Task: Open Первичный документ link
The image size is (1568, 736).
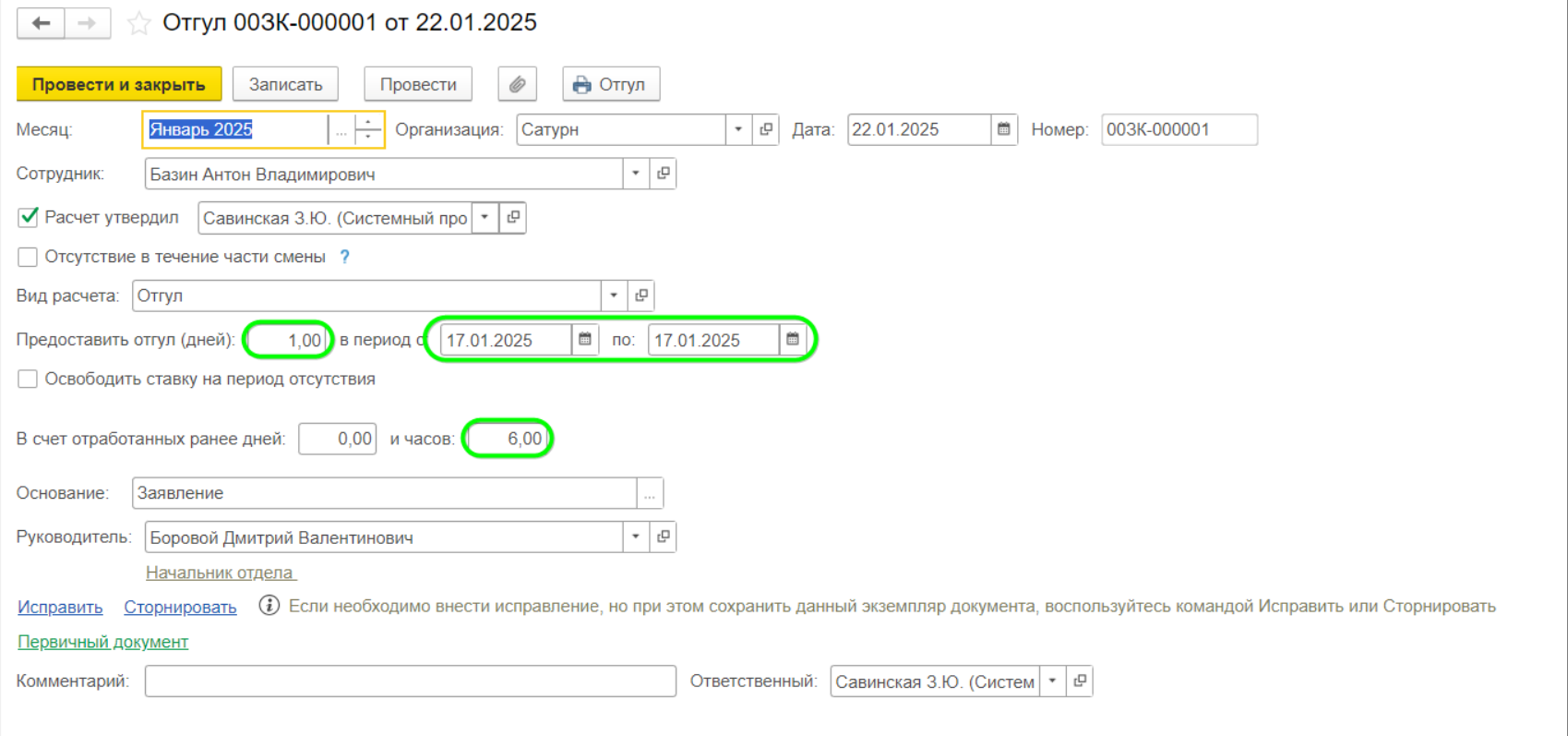Action: tap(102, 642)
